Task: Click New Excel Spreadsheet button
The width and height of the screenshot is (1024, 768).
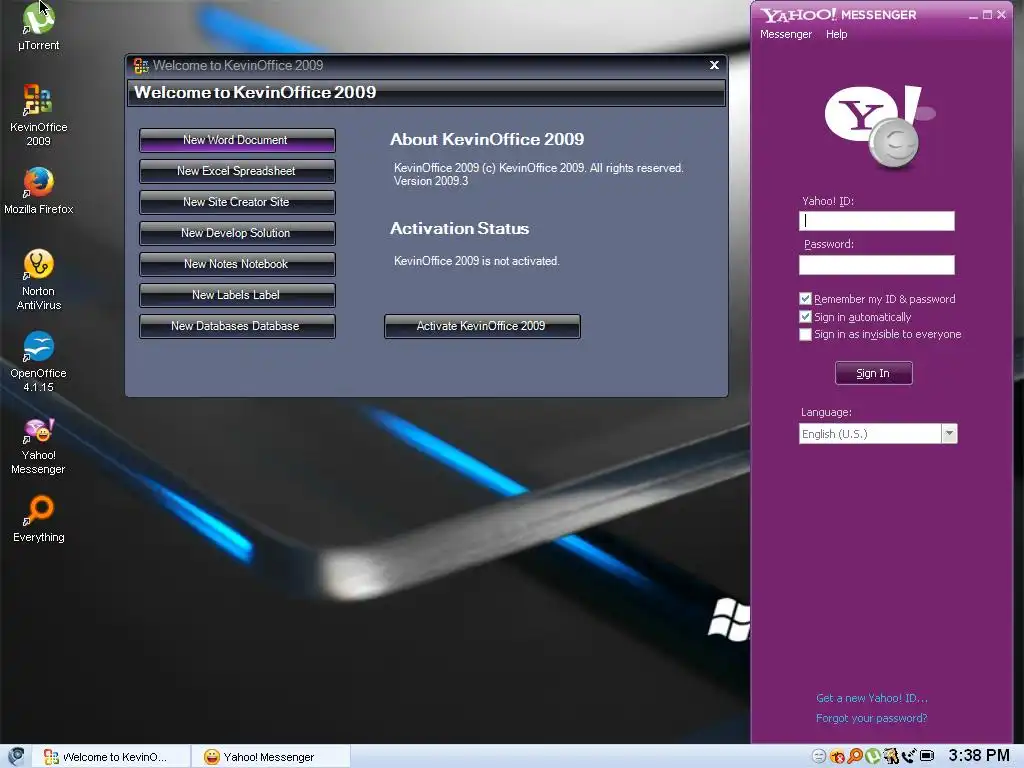Action: click(x=237, y=171)
